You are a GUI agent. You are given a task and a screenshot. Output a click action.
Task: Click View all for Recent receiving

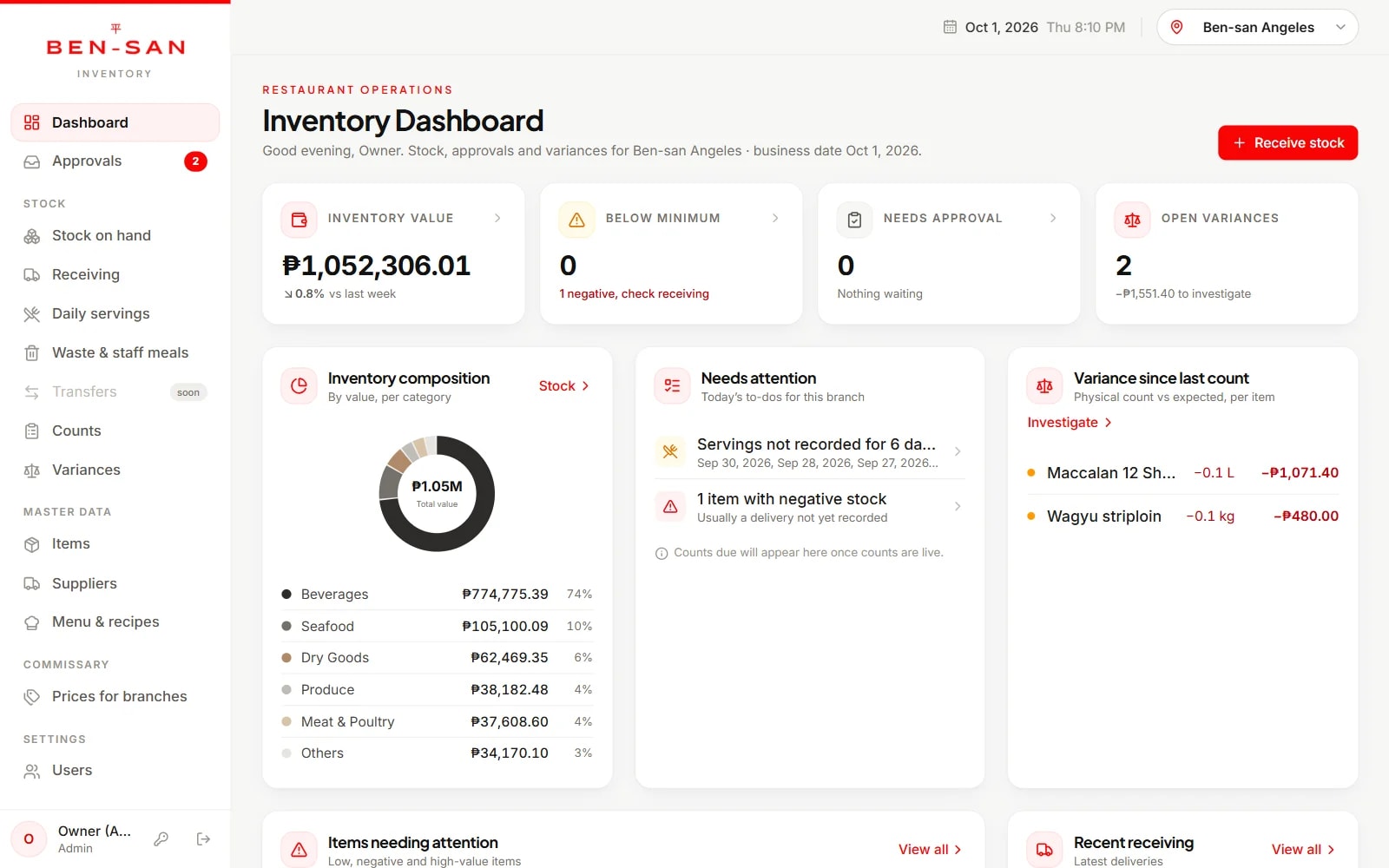[1303, 850]
